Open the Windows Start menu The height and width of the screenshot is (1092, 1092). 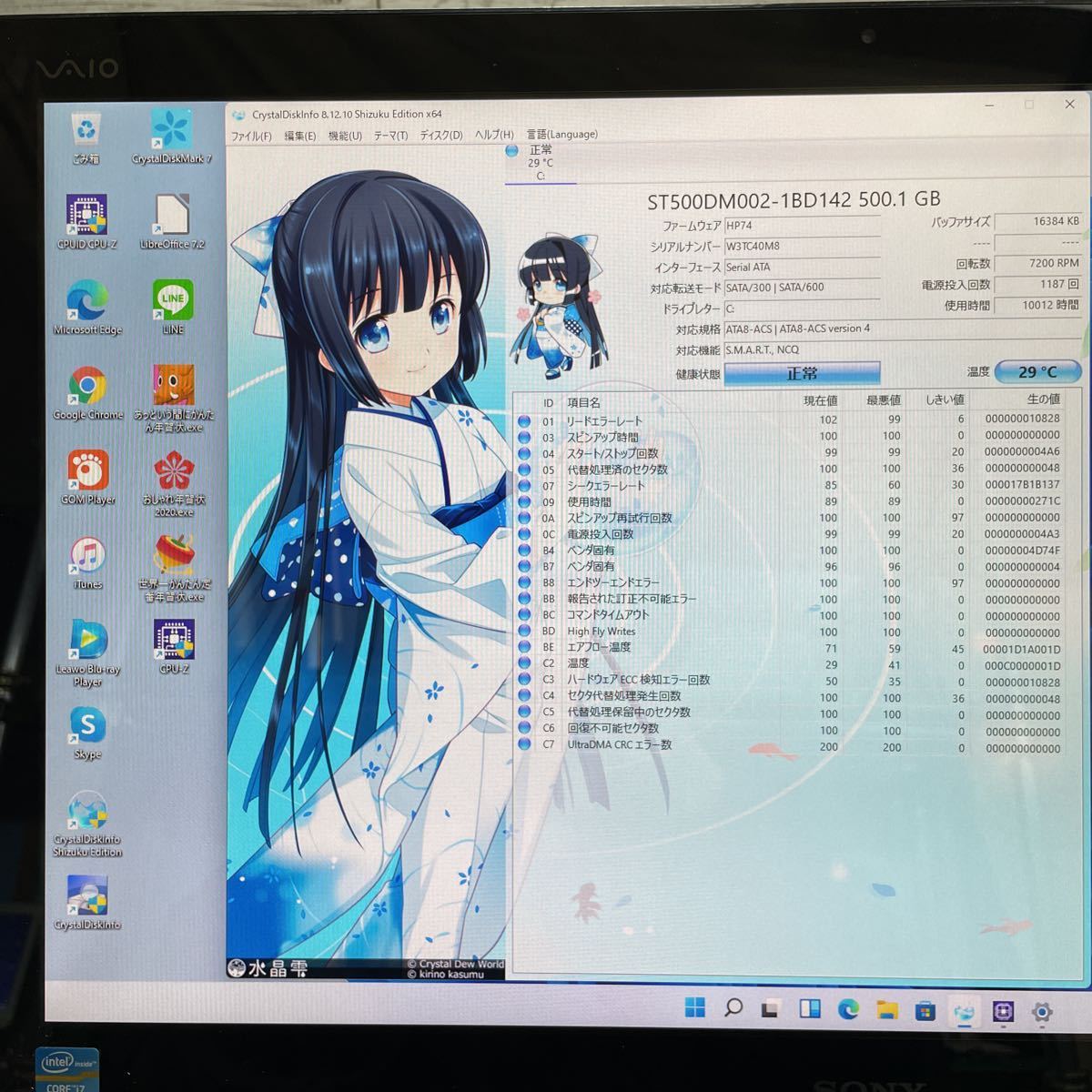pyautogui.click(x=694, y=1008)
